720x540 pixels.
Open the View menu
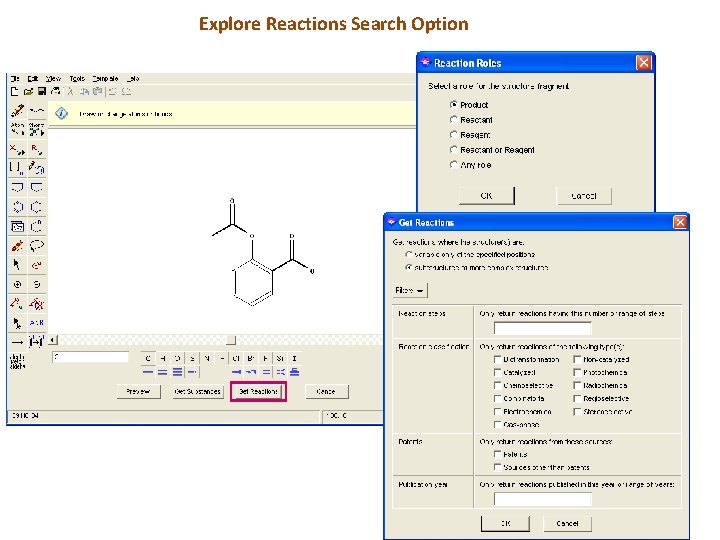[53, 79]
